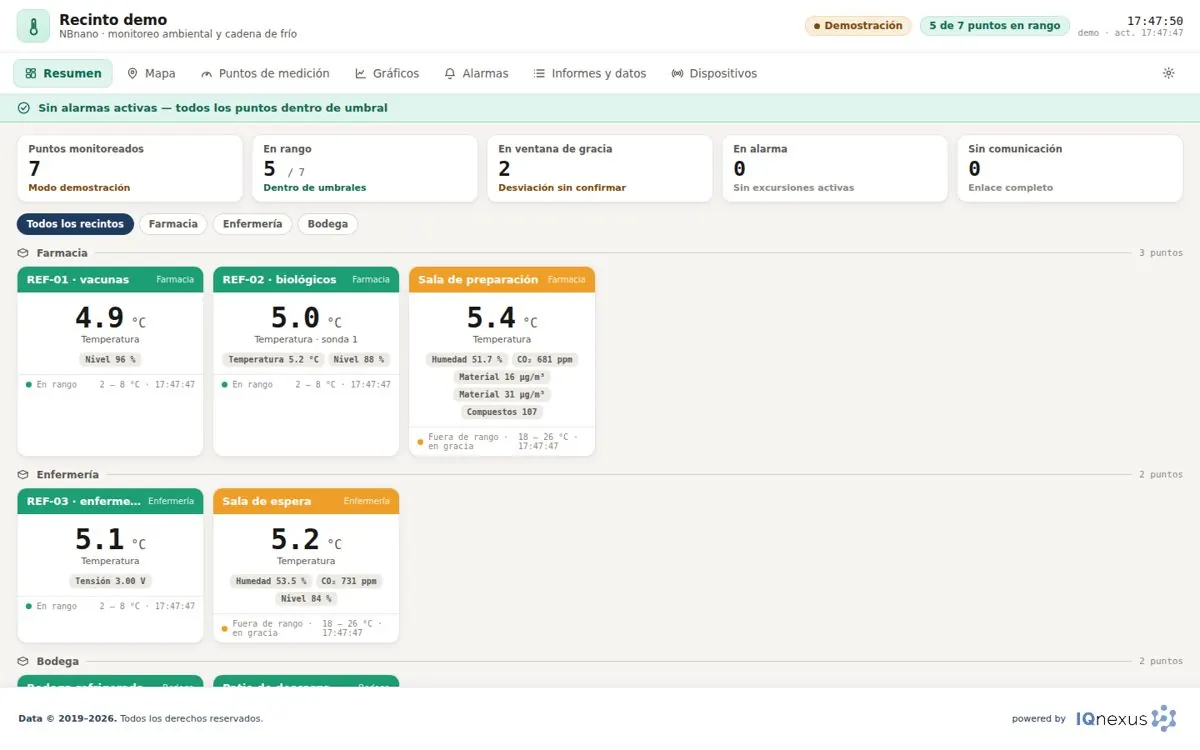Screen dimensions: 1200x750
Task: Click the Humedad 53.5 % chip
Action: tap(271, 581)
